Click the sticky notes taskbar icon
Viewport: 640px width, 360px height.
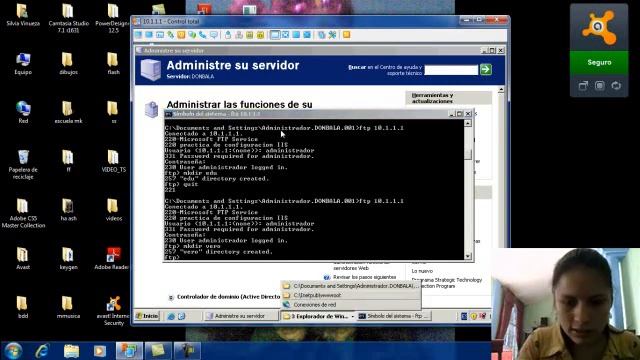[x=158, y=351]
